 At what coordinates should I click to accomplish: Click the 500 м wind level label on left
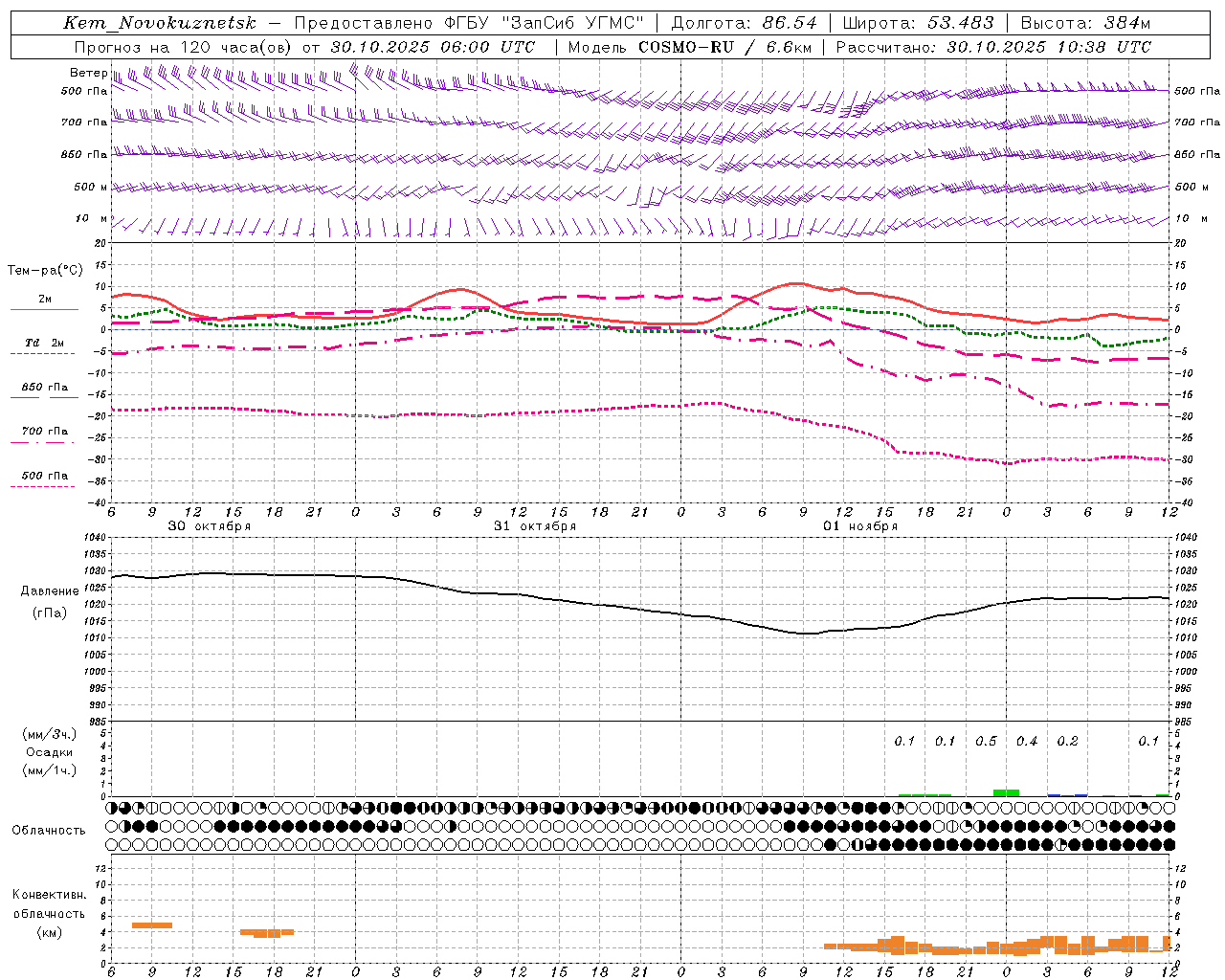point(91,187)
